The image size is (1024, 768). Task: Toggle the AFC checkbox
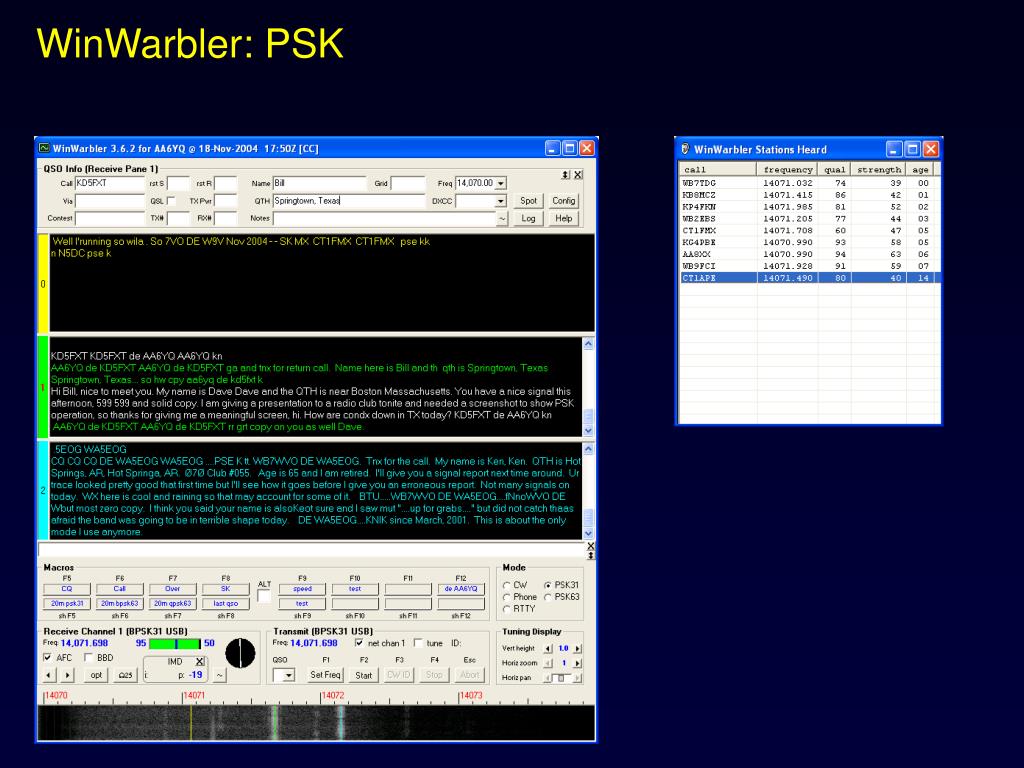(48, 658)
